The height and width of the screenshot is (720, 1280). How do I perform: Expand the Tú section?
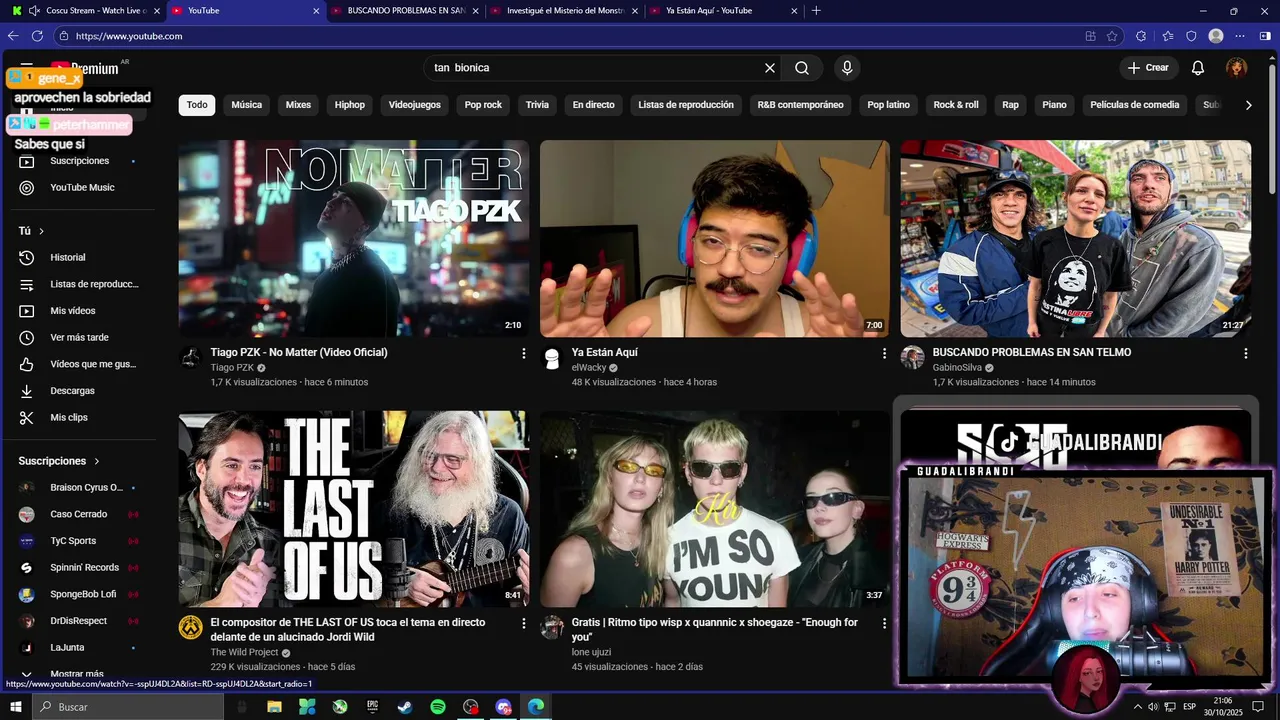(32, 231)
